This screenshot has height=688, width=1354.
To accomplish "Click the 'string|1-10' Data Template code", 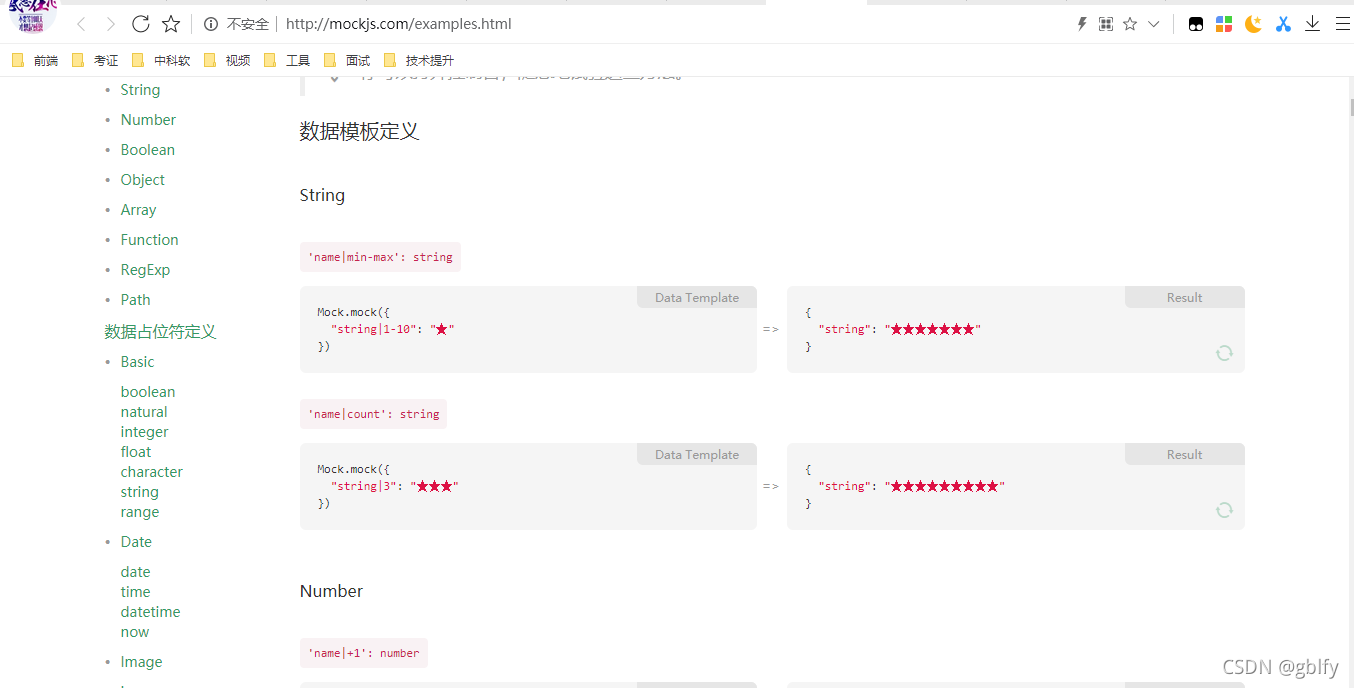I will 528,329.
